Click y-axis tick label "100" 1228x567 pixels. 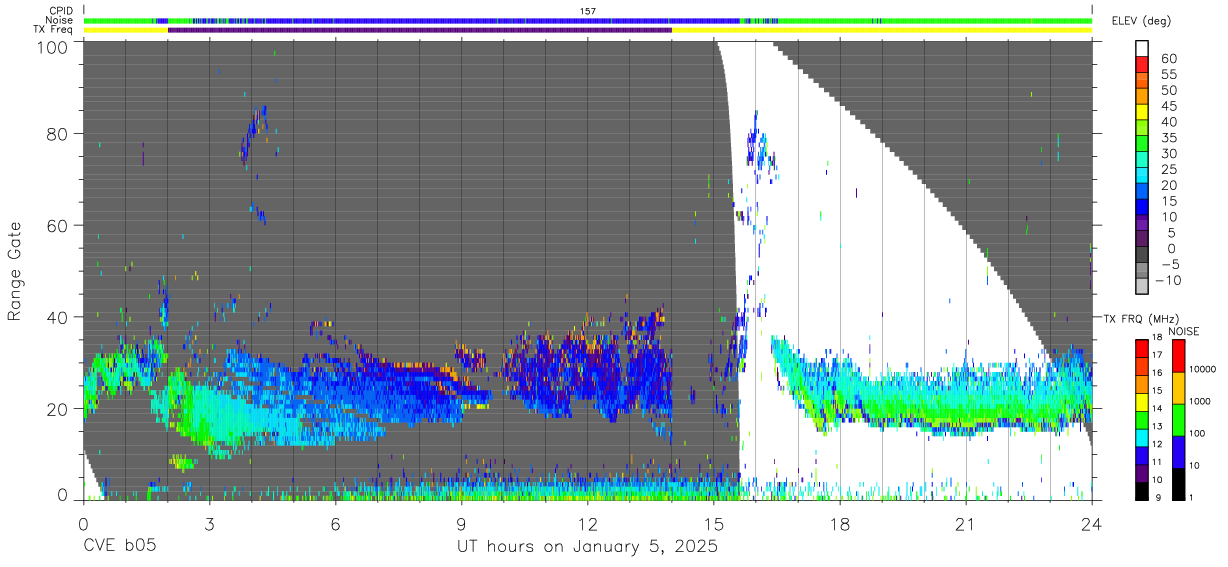point(52,46)
